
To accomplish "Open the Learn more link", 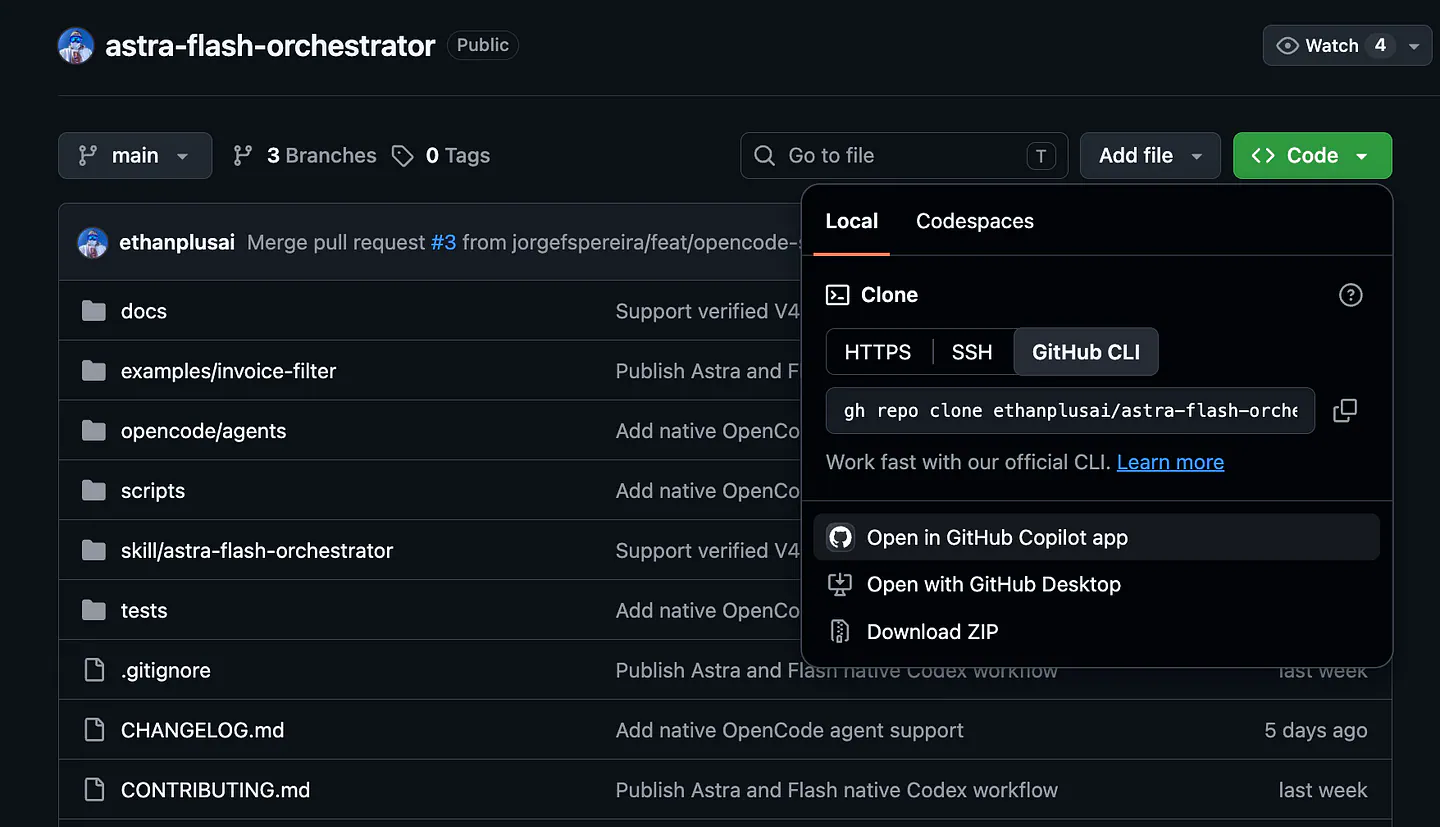I will click(1170, 462).
